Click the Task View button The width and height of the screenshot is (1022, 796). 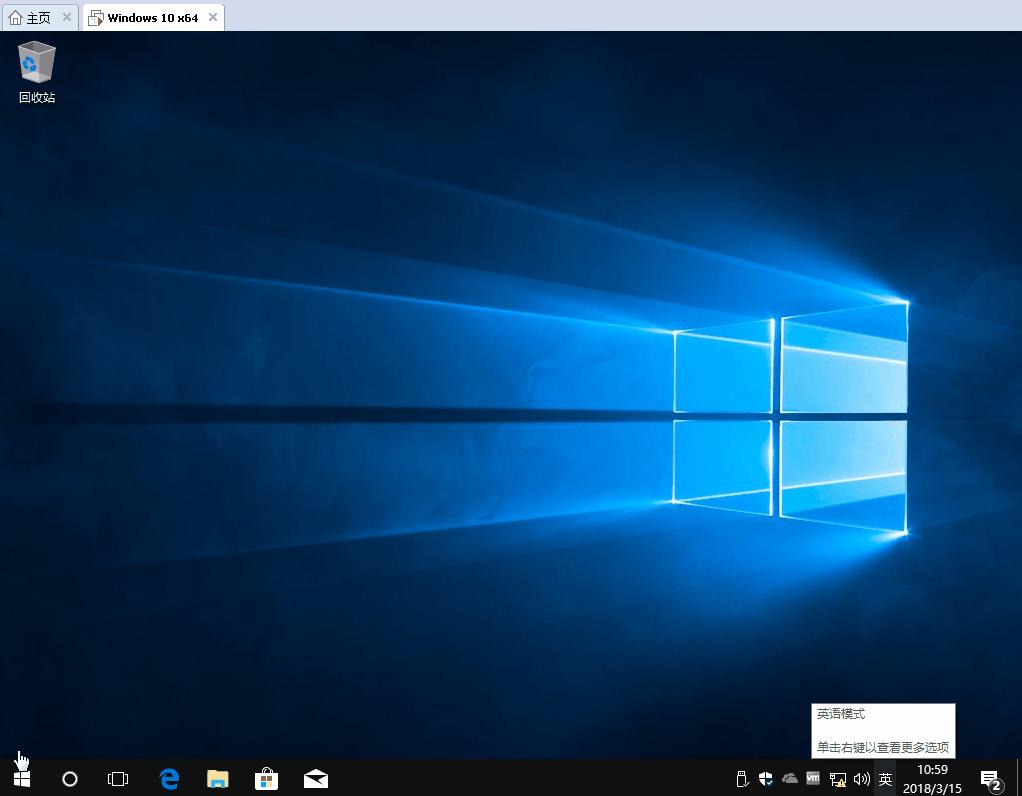click(118, 778)
